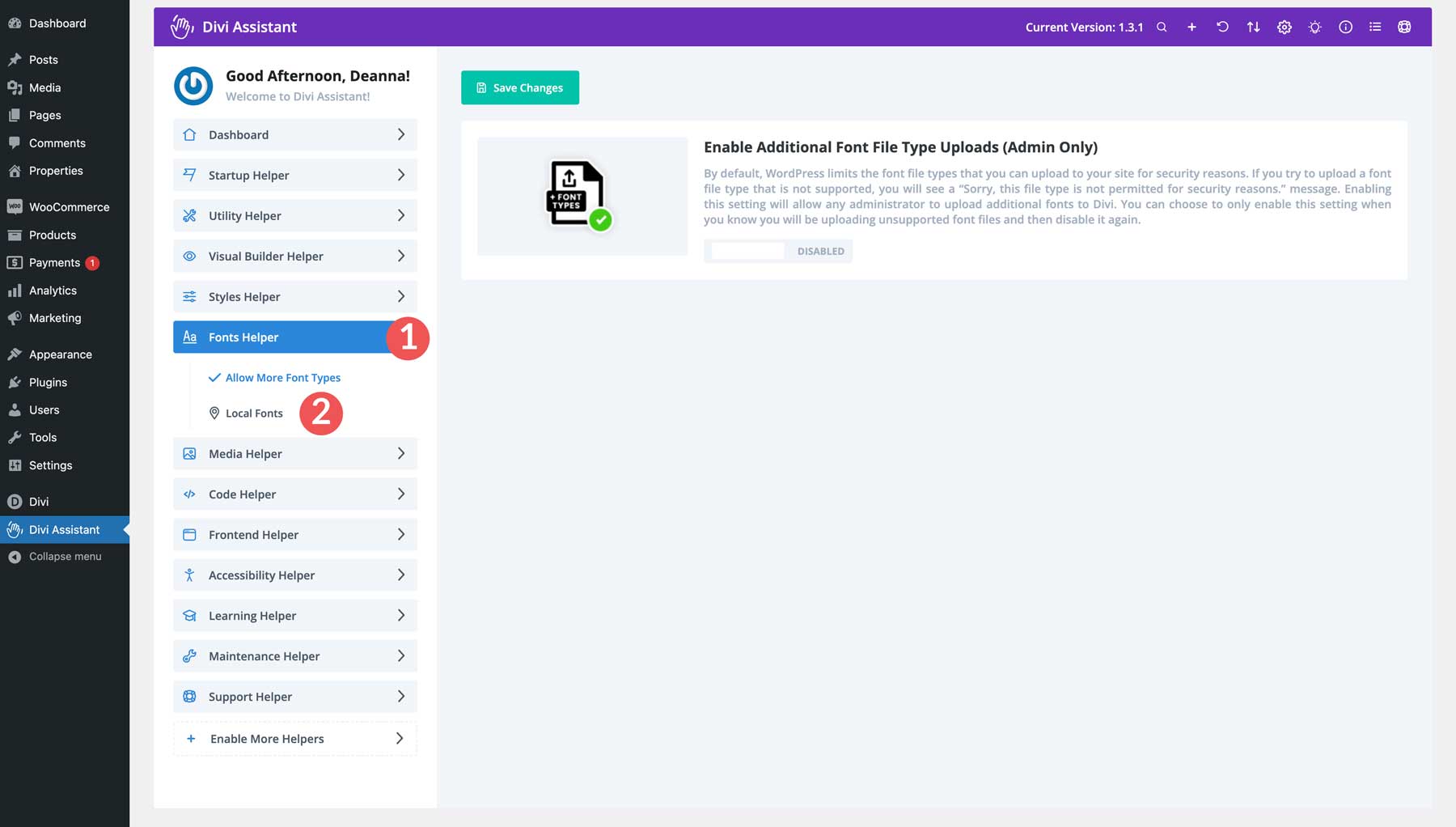Click the Save Changes button

click(x=520, y=87)
